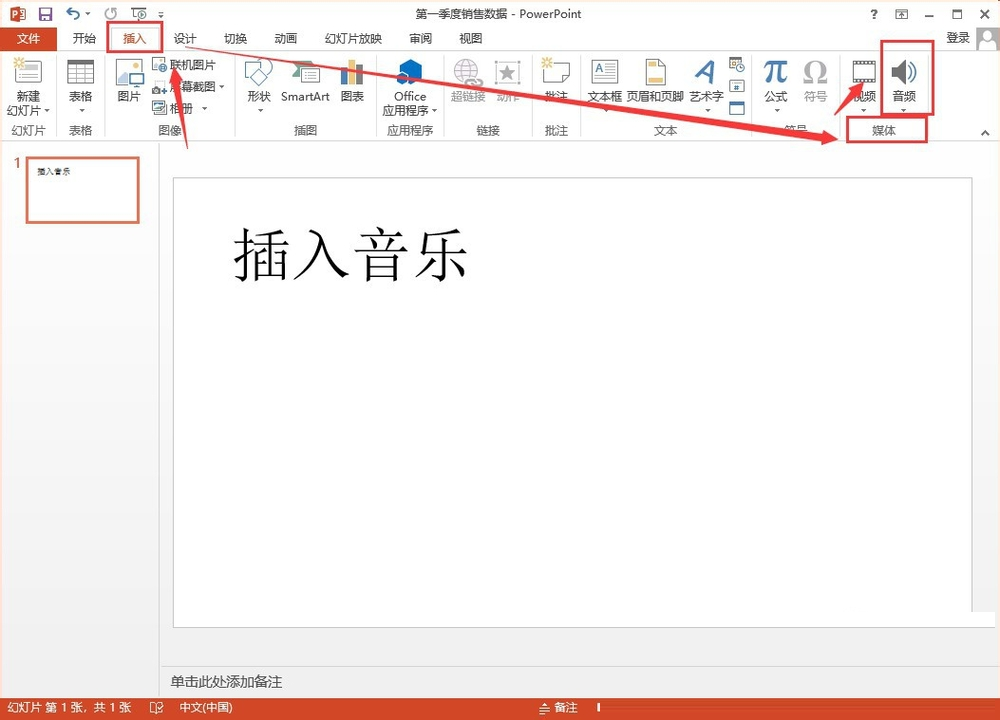Insert a picture with the 图片 icon

point(129,80)
